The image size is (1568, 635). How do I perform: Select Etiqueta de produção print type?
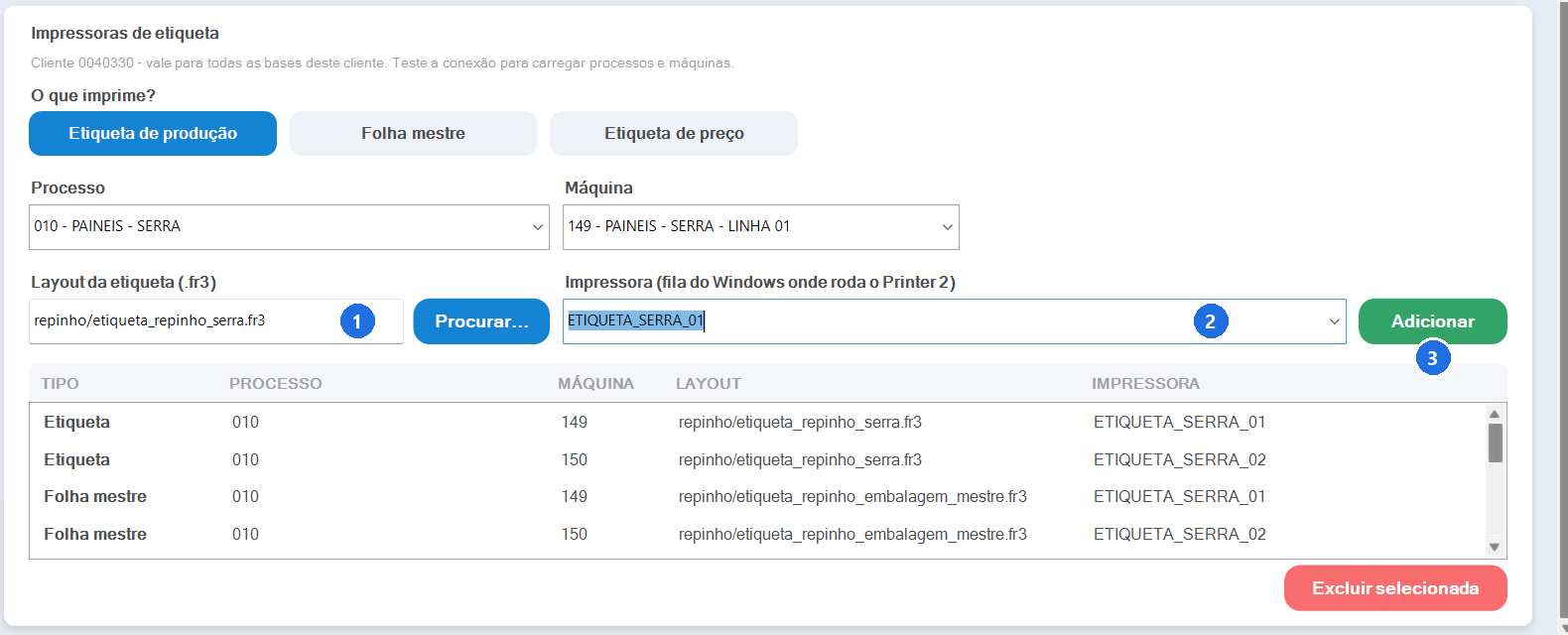pos(153,133)
